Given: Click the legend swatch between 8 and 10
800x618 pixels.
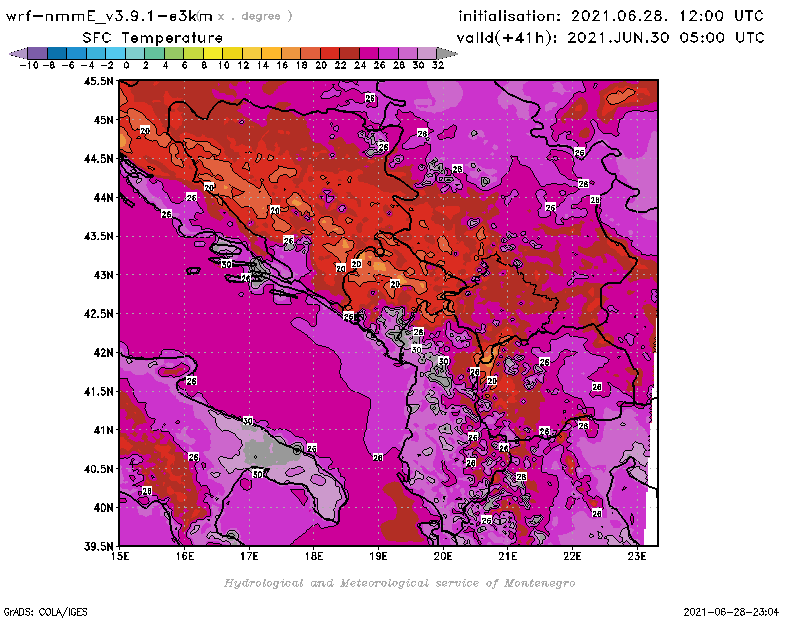Looking at the screenshot, I should [x=213, y=53].
